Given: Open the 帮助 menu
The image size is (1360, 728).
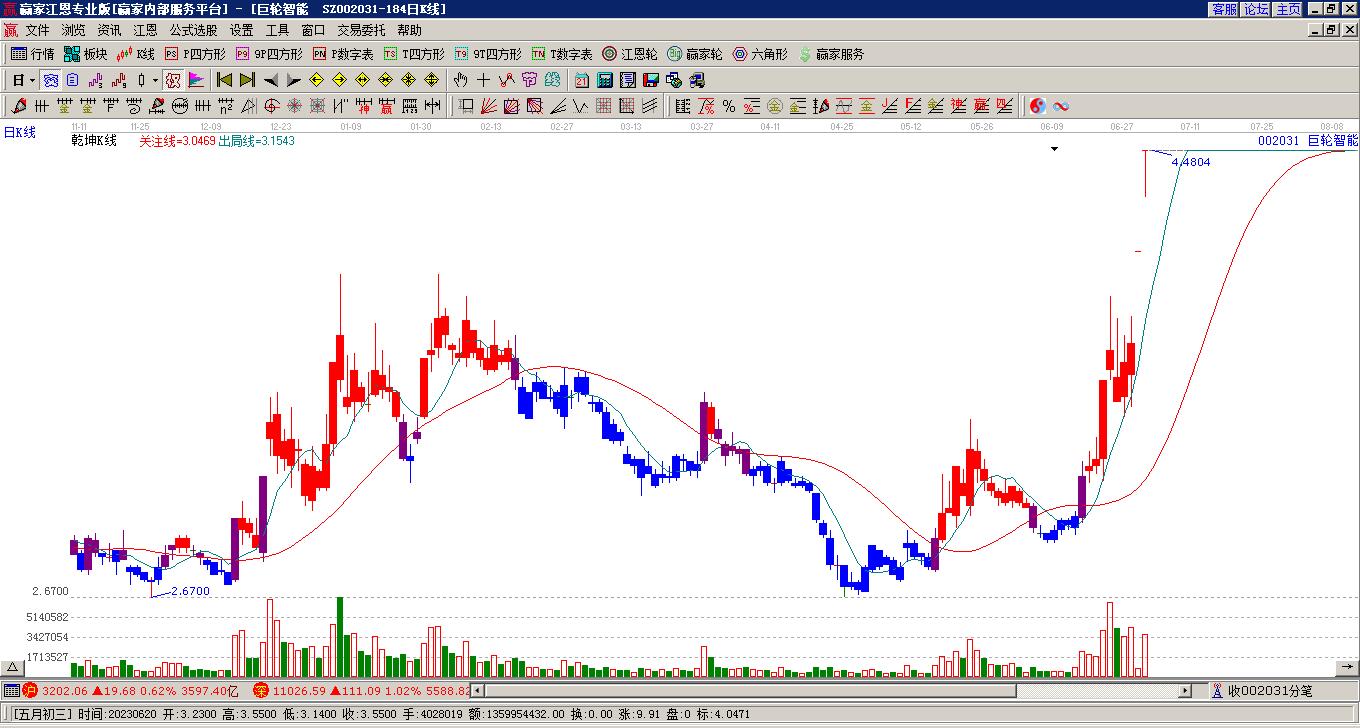Looking at the screenshot, I should [409, 30].
